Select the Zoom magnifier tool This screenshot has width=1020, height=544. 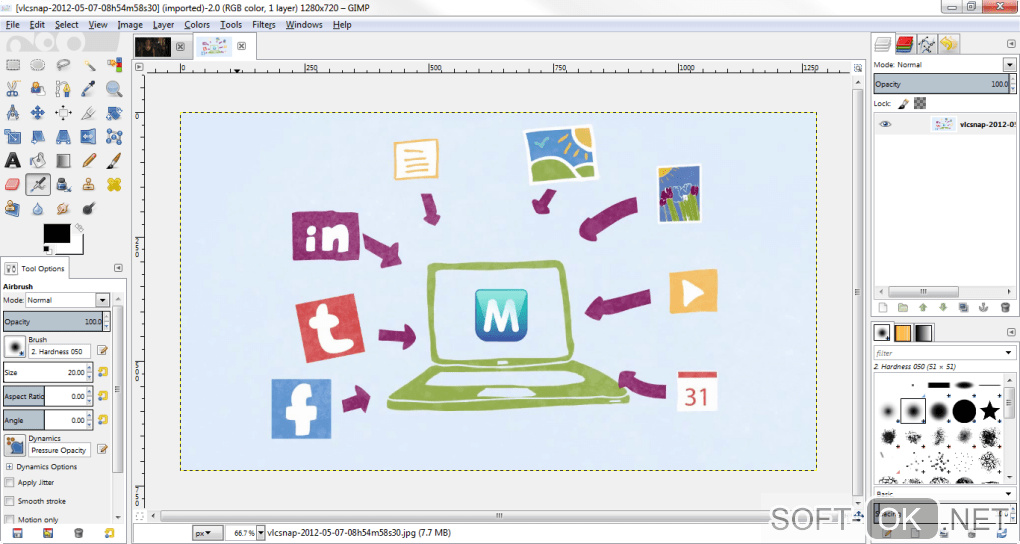(114, 88)
